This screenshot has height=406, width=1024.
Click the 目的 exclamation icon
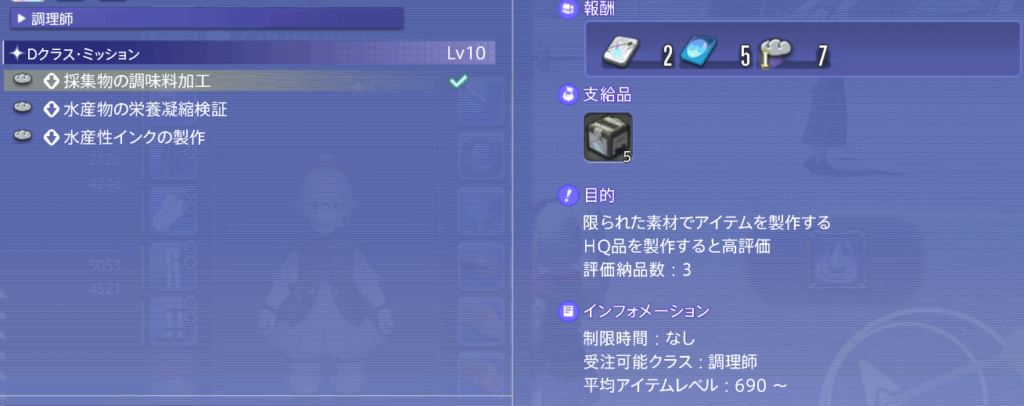coord(567,195)
